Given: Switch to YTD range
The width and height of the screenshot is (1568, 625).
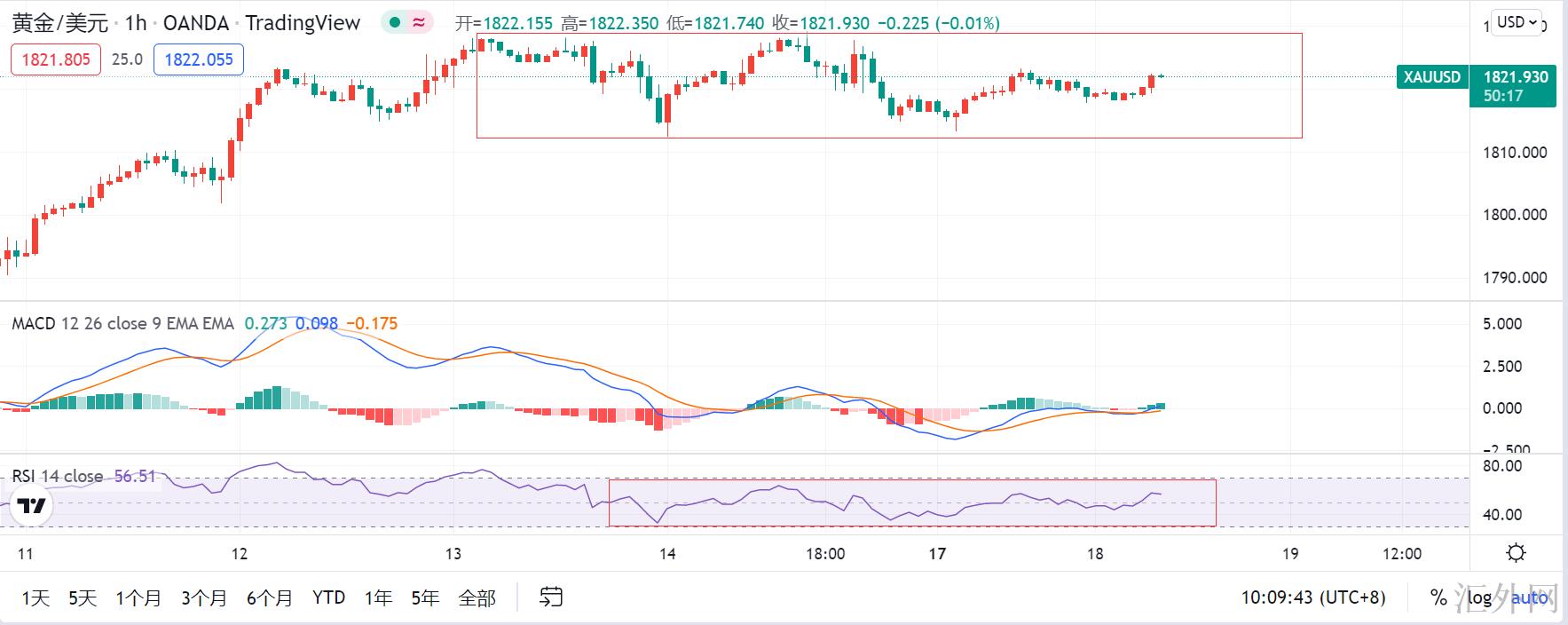Looking at the screenshot, I should [328, 597].
